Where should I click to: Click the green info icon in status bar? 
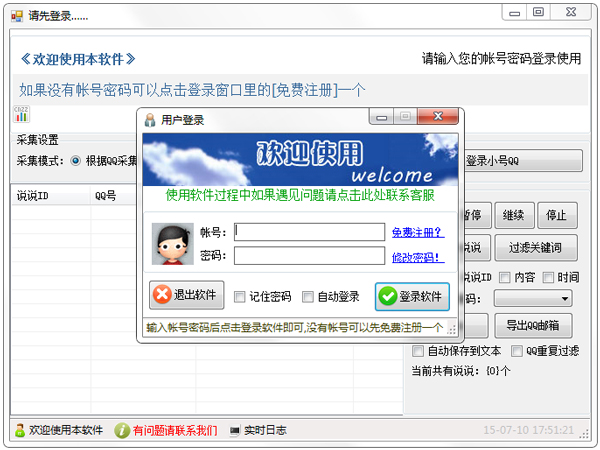122,430
